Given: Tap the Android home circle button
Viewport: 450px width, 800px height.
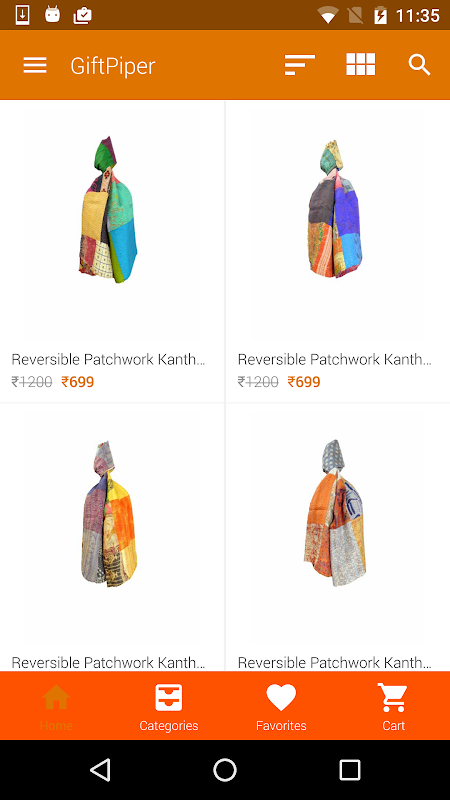Looking at the screenshot, I should [225, 770].
